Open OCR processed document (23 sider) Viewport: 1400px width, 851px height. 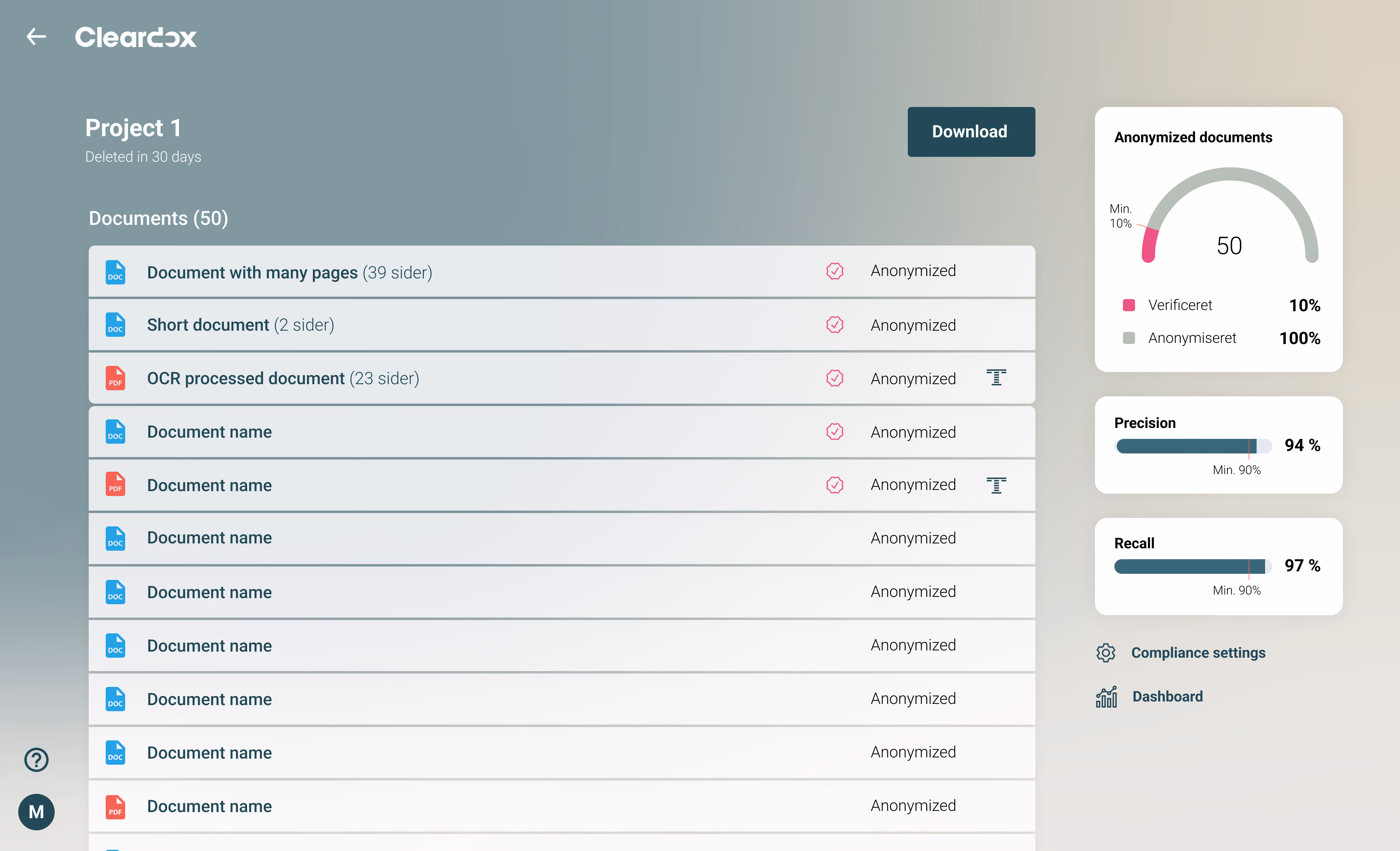(x=562, y=378)
